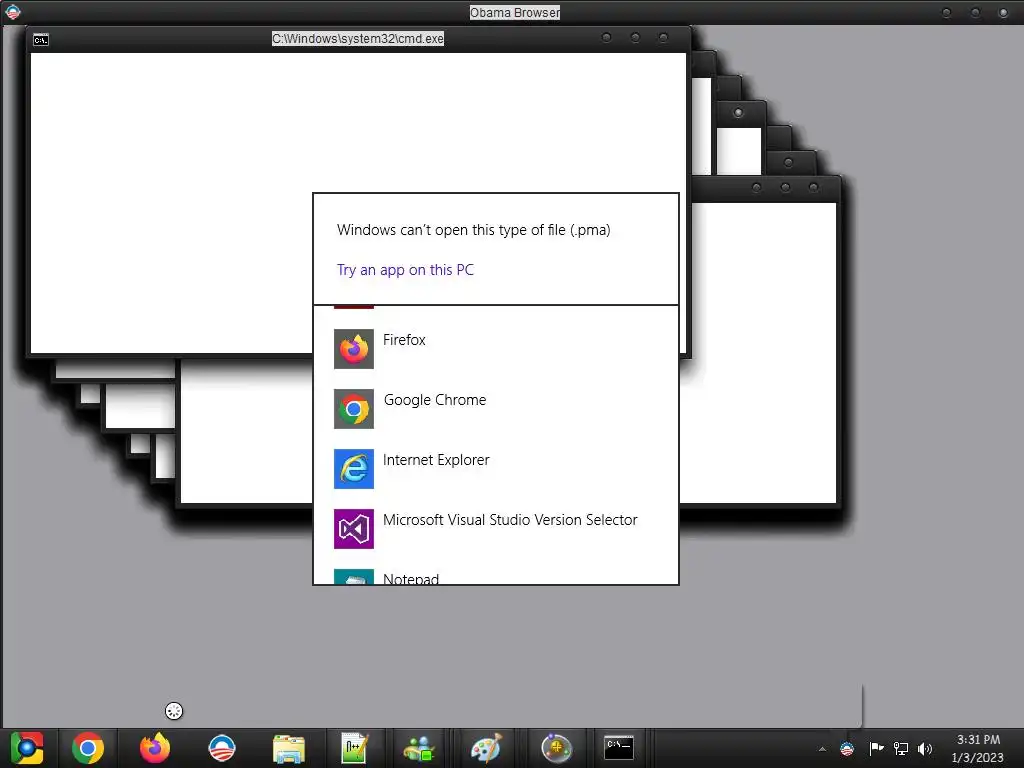The image size is (1024, 768).
Task: Open Google Chrome from the taskbar
Action: pyautogui.click(x=88, y=748)
